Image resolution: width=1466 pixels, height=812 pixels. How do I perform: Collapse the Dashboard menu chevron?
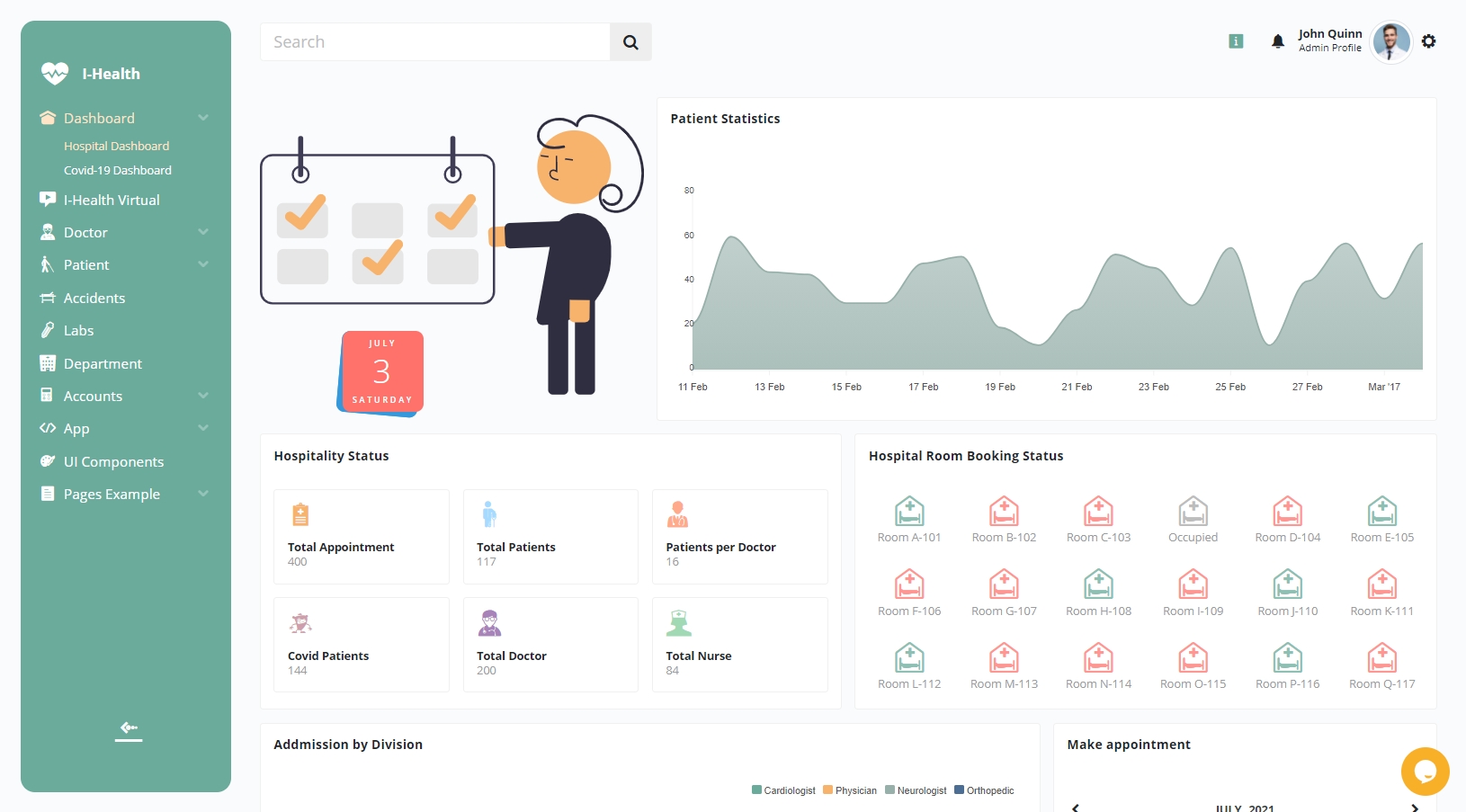click(x=203, y=118)
